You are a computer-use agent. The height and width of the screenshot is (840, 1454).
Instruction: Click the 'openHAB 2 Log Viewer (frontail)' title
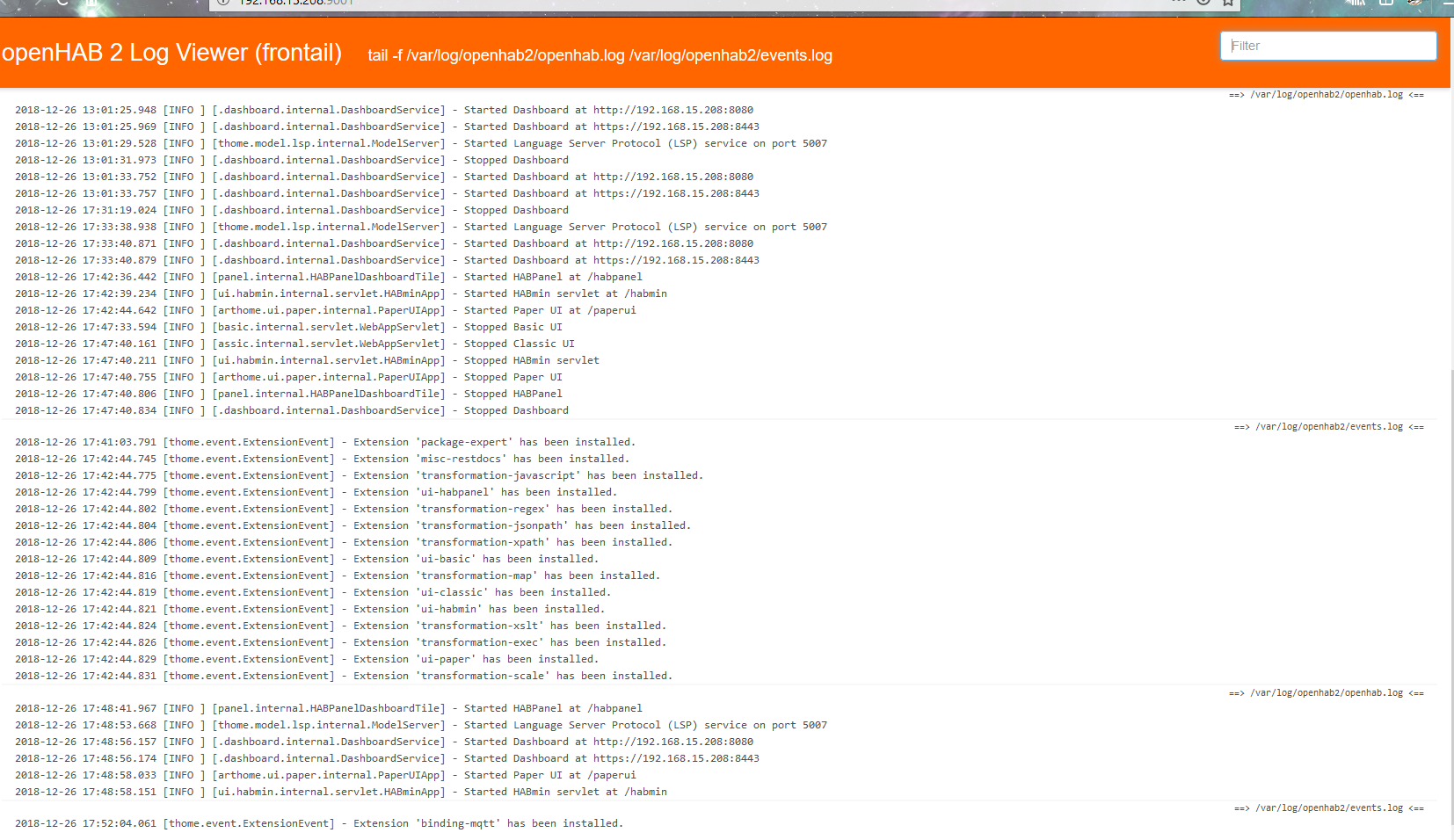point(171,53)
